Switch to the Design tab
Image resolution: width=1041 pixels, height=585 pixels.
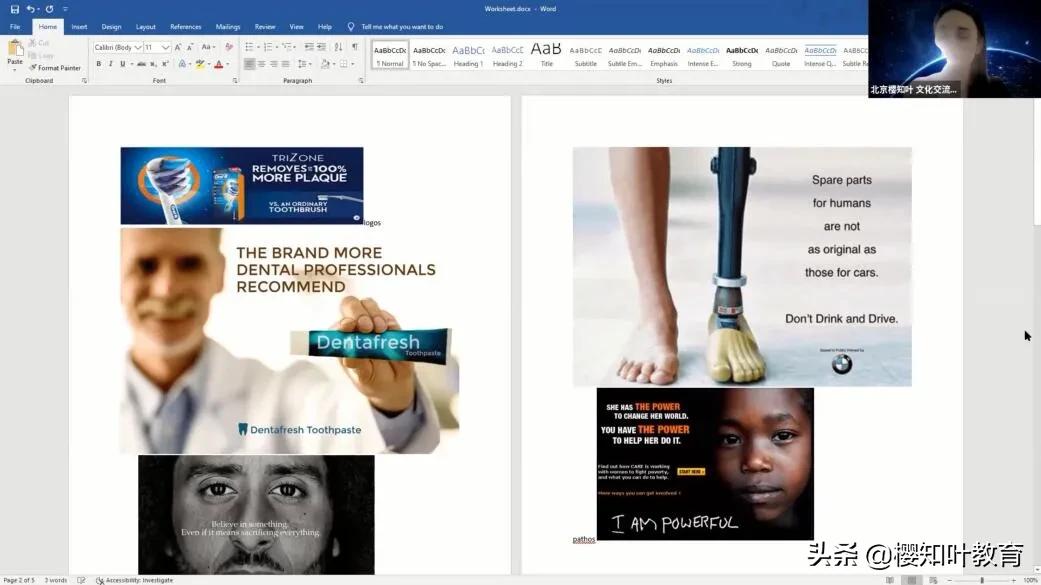point(111,27)
